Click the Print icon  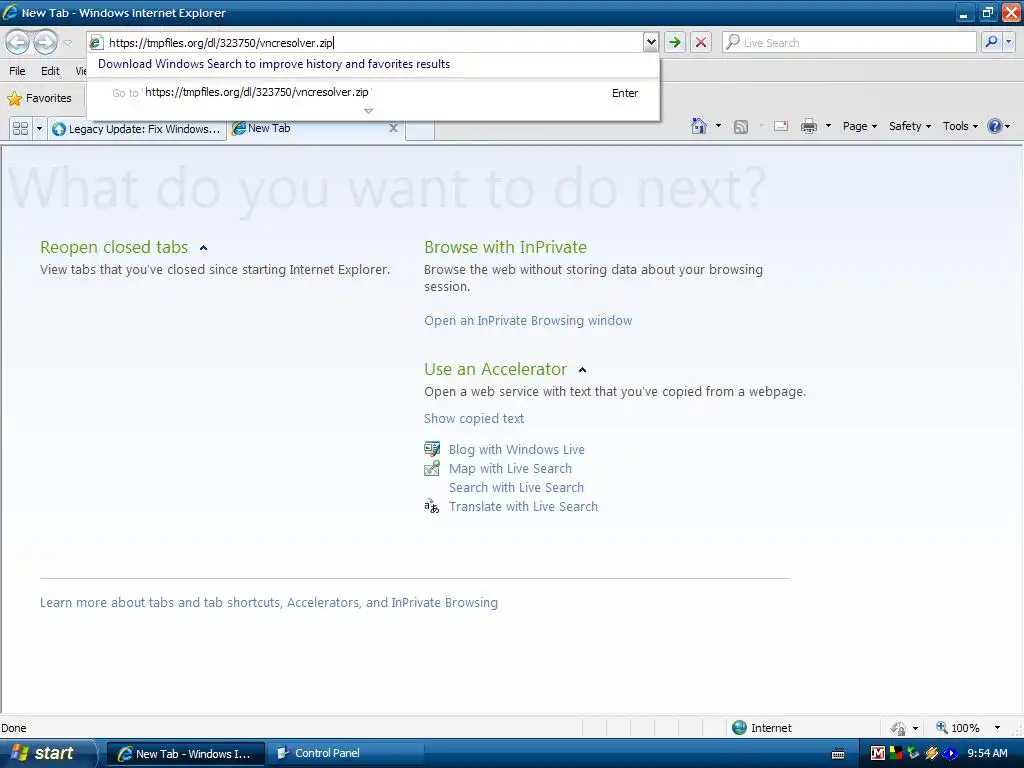point(808,126)
